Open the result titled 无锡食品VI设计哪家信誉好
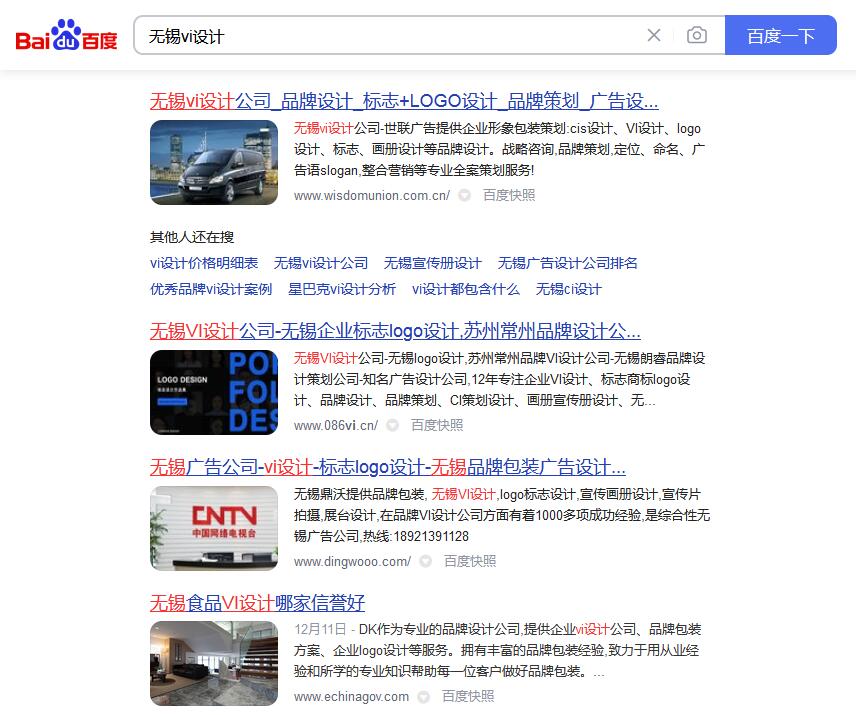 tap(257, 603)
